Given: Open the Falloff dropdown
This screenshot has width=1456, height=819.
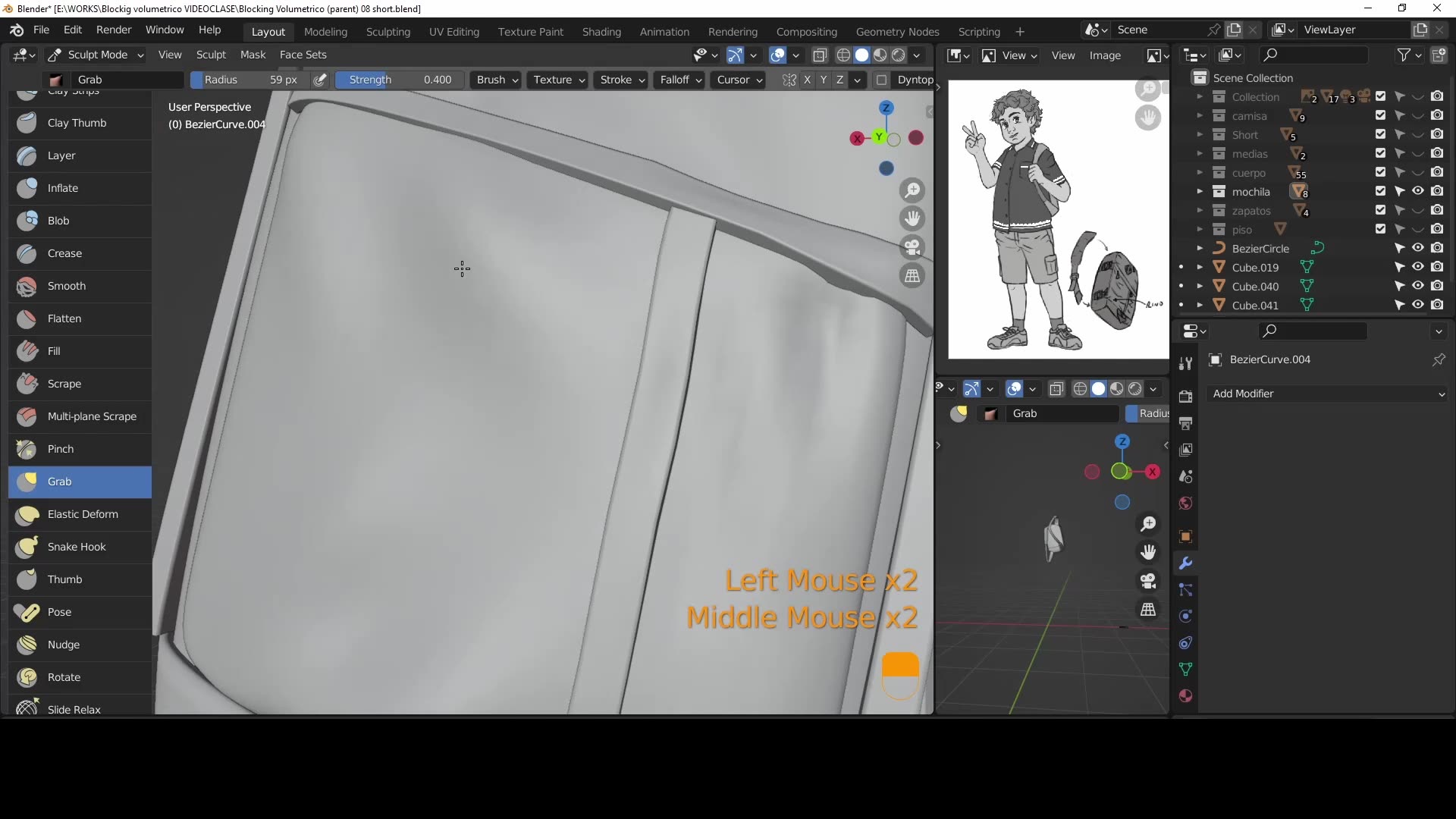Looking at the screenshot, I should 680,80.
